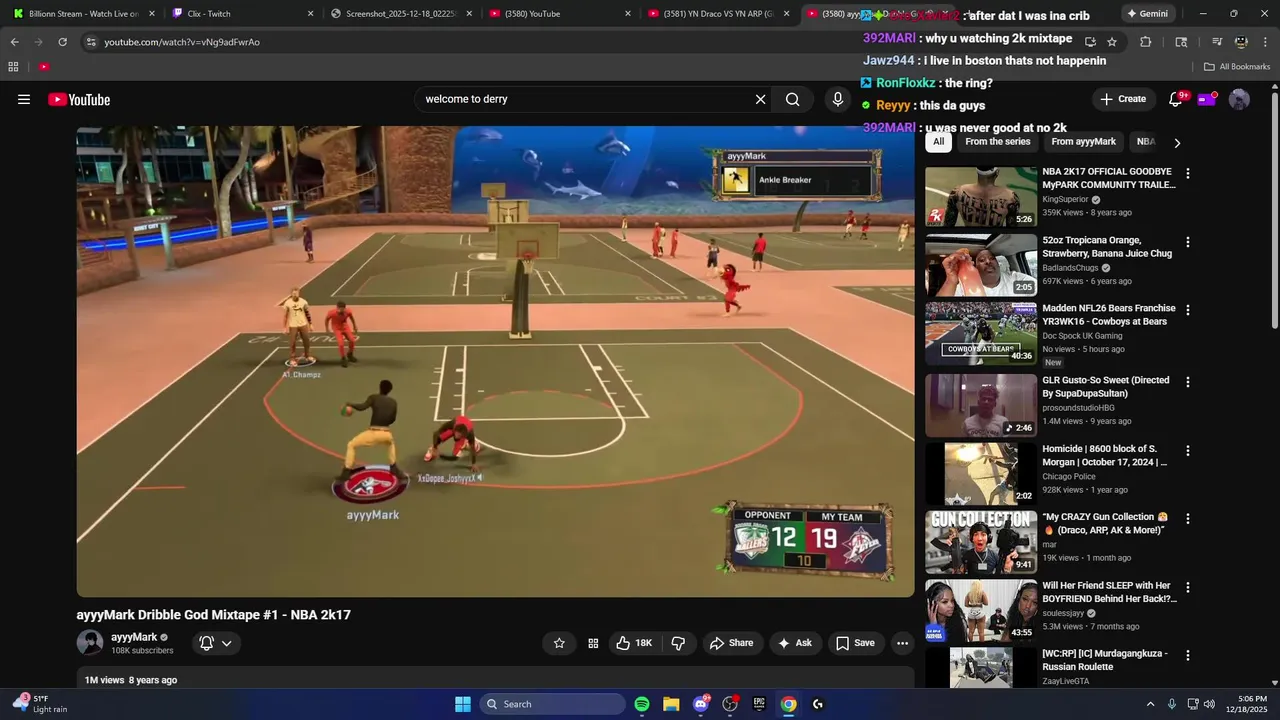The width and height of the screenshot is (1280, 720).
Task: Select the From the series chip
Action: [x=997, y=142]
